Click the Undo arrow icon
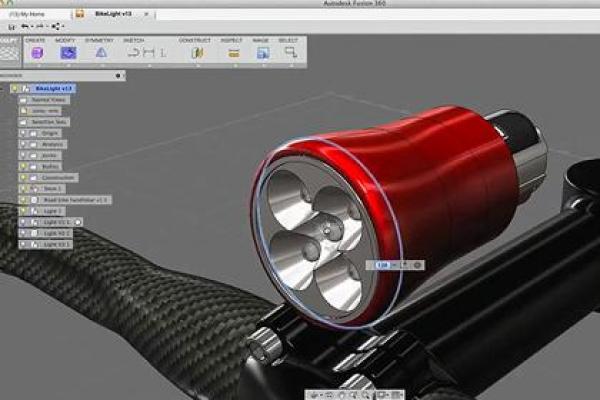600x400 pixels. [x=23, y=25]
